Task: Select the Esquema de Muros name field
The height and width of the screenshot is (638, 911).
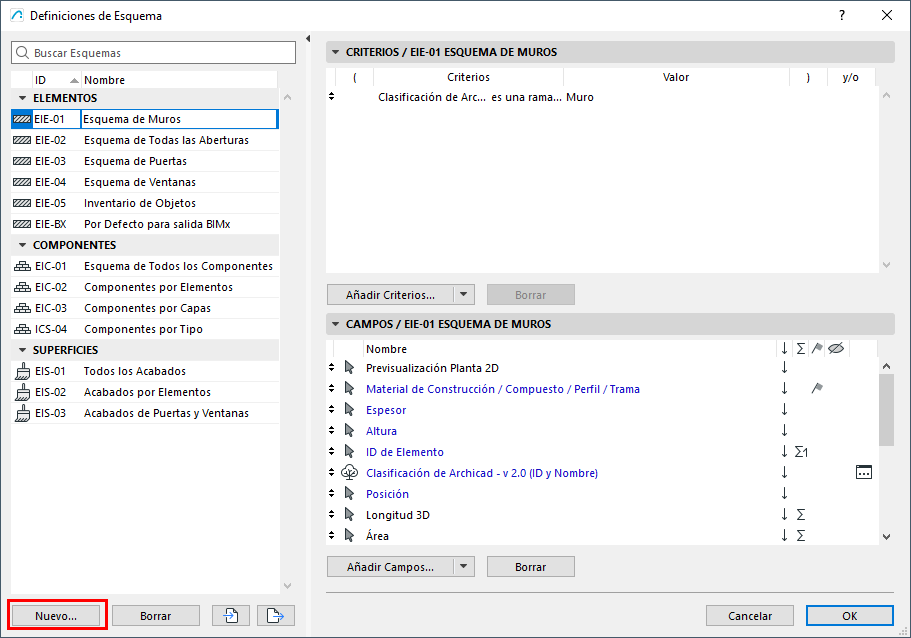Action: (x=179, y=119)
